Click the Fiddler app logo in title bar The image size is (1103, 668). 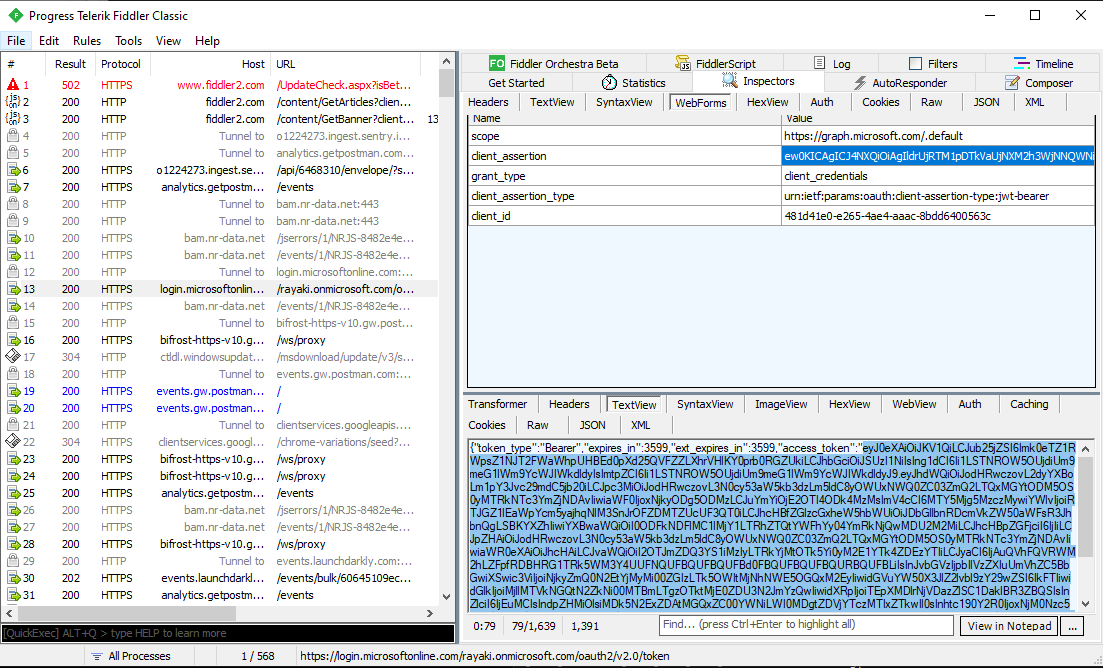(x=15, y=15)
